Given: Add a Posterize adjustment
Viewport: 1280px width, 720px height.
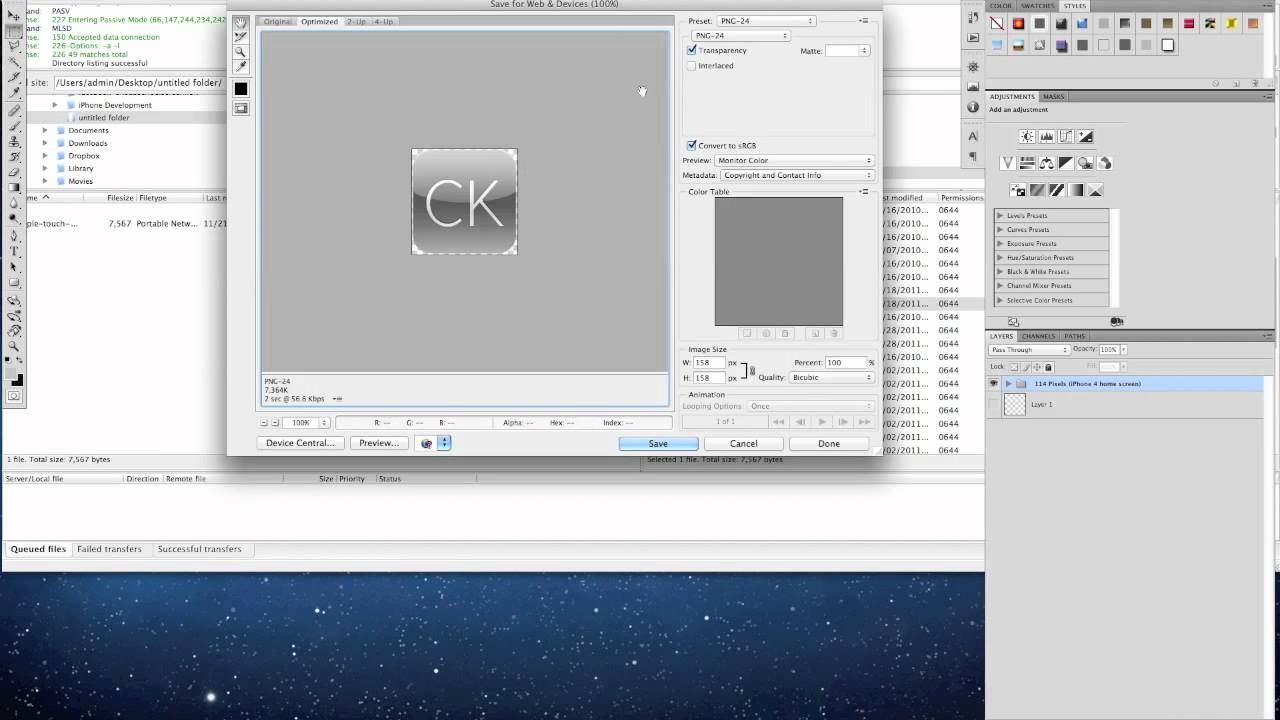Looking at the screenshot, I should click(1037, 190).
